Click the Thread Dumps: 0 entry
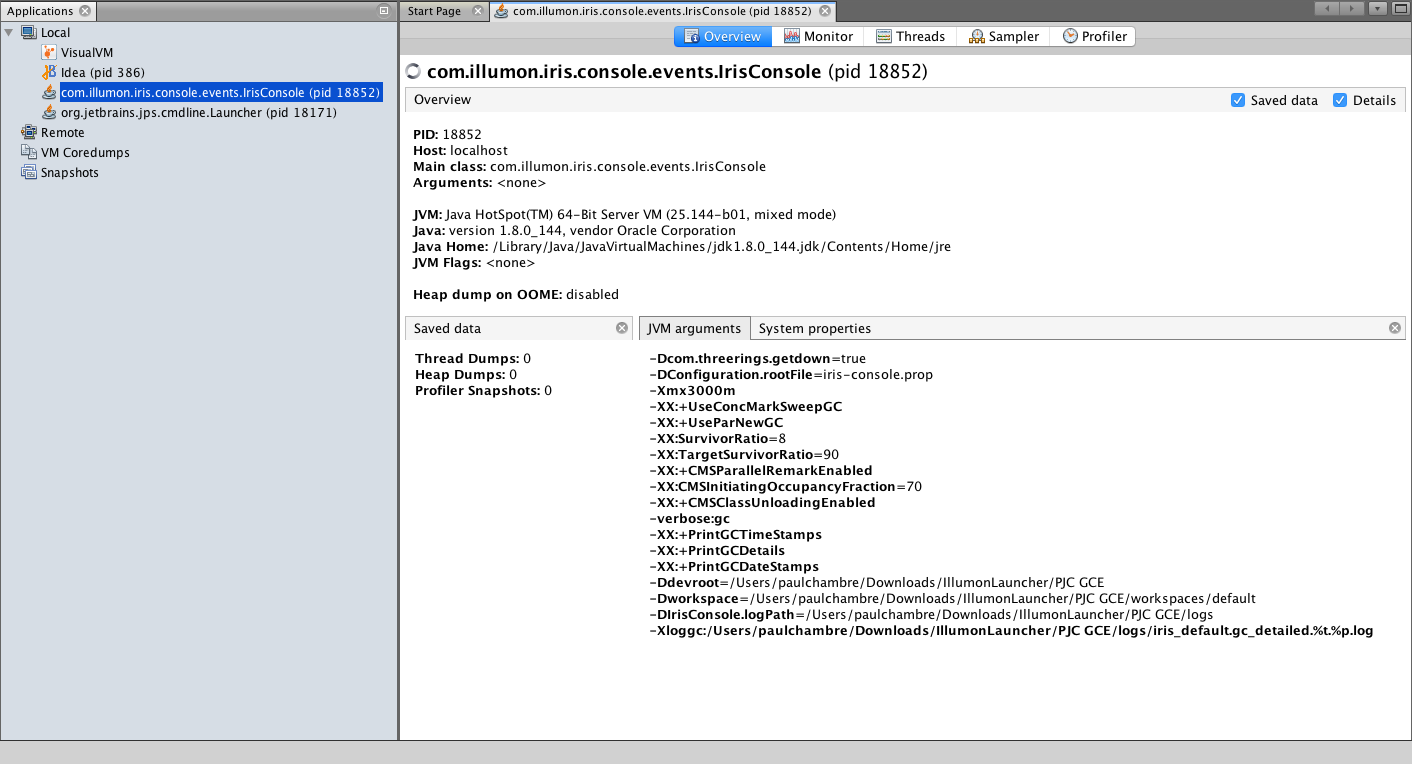 pos(473,358)
